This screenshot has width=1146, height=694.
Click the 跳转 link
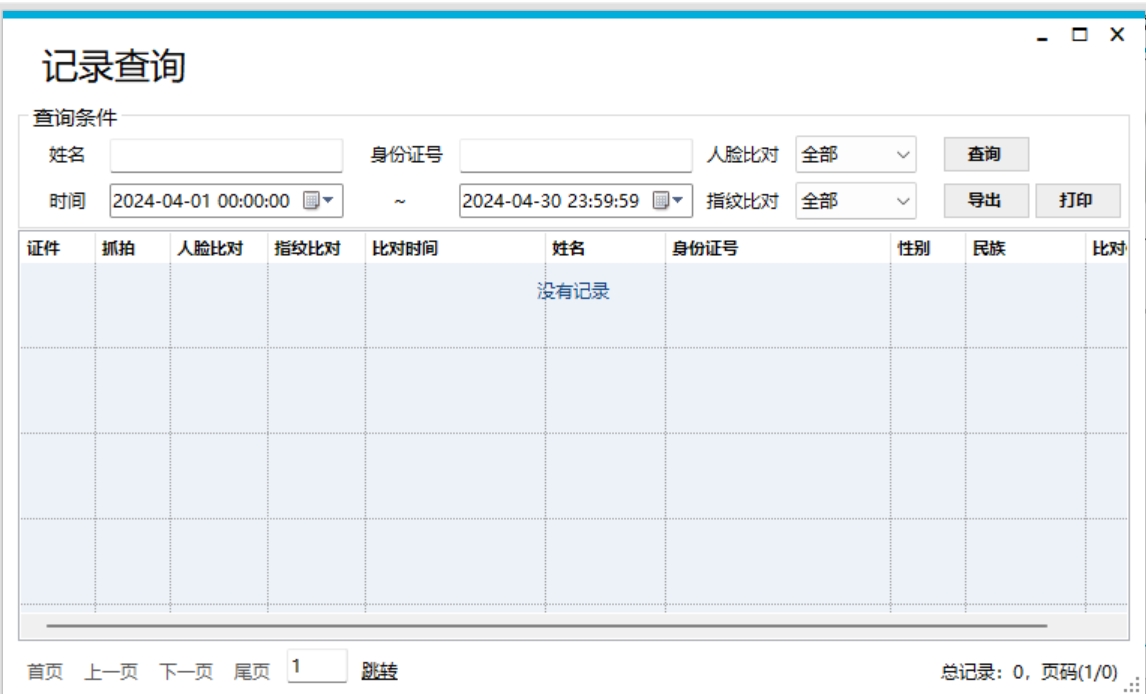point(379,672)
